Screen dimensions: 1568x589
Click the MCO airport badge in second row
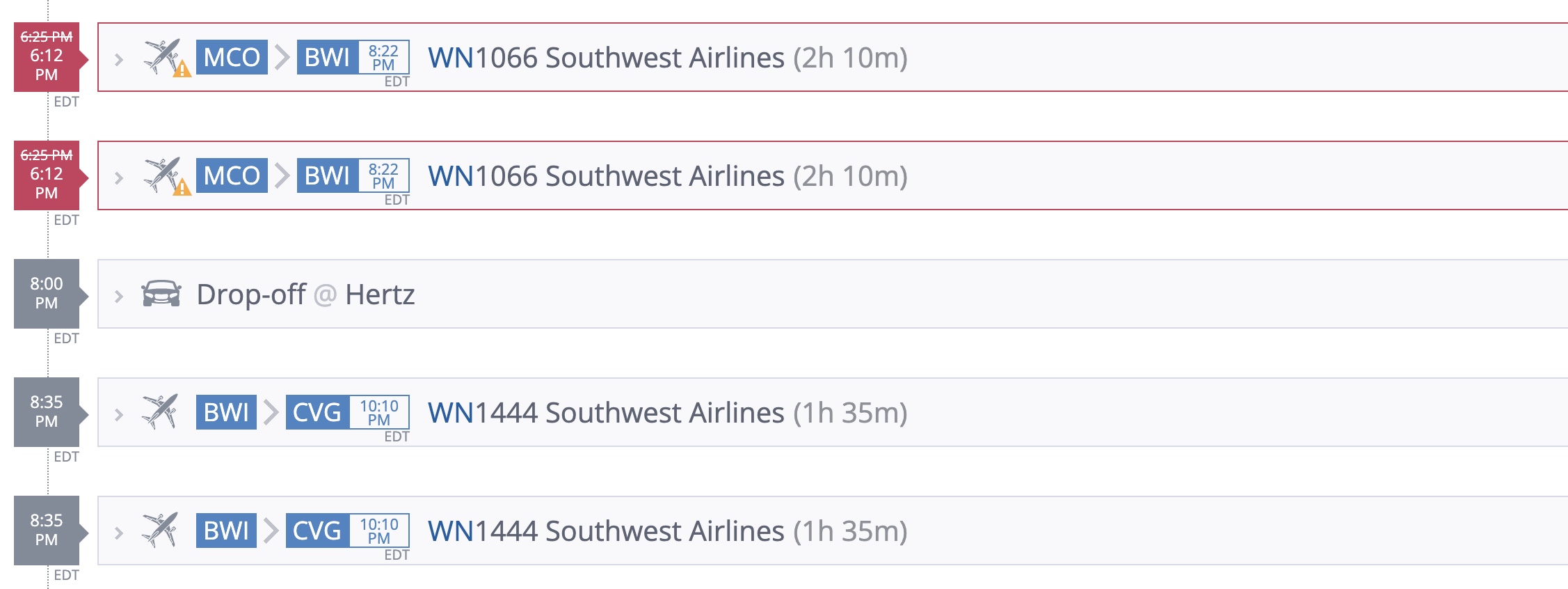coord(232,175)
